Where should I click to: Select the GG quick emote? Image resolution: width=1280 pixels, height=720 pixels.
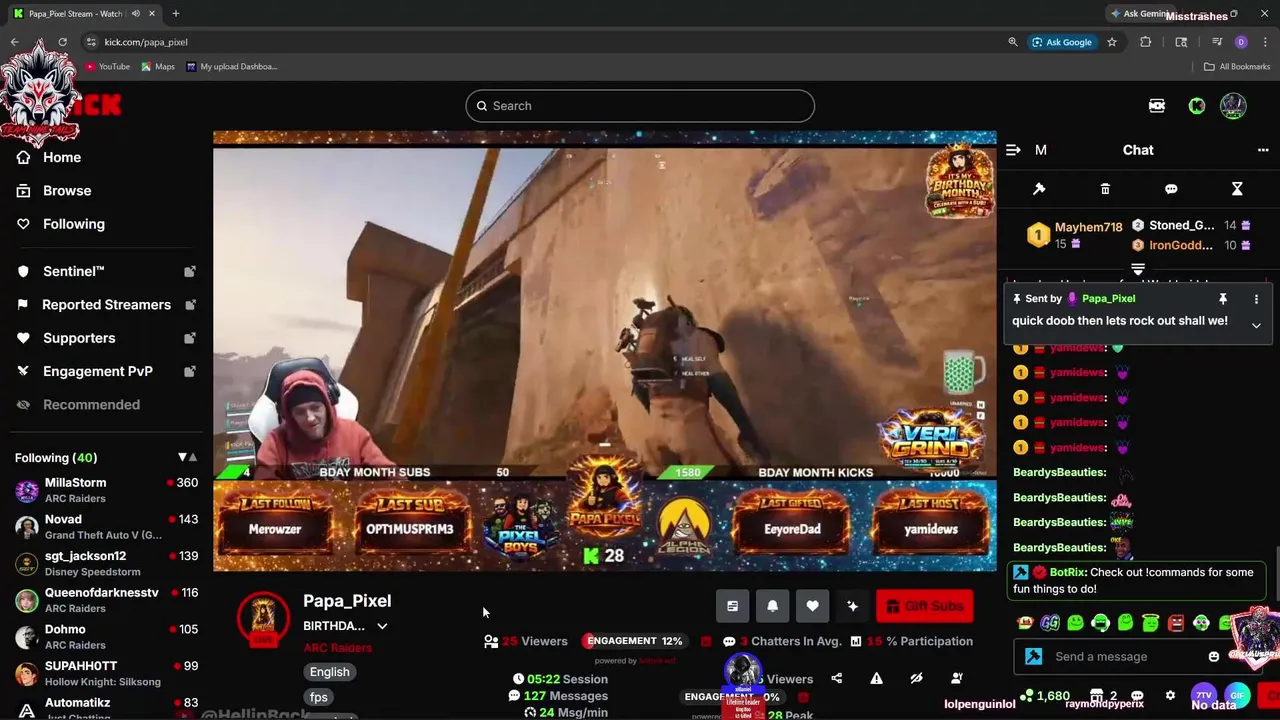point(1050,623)
